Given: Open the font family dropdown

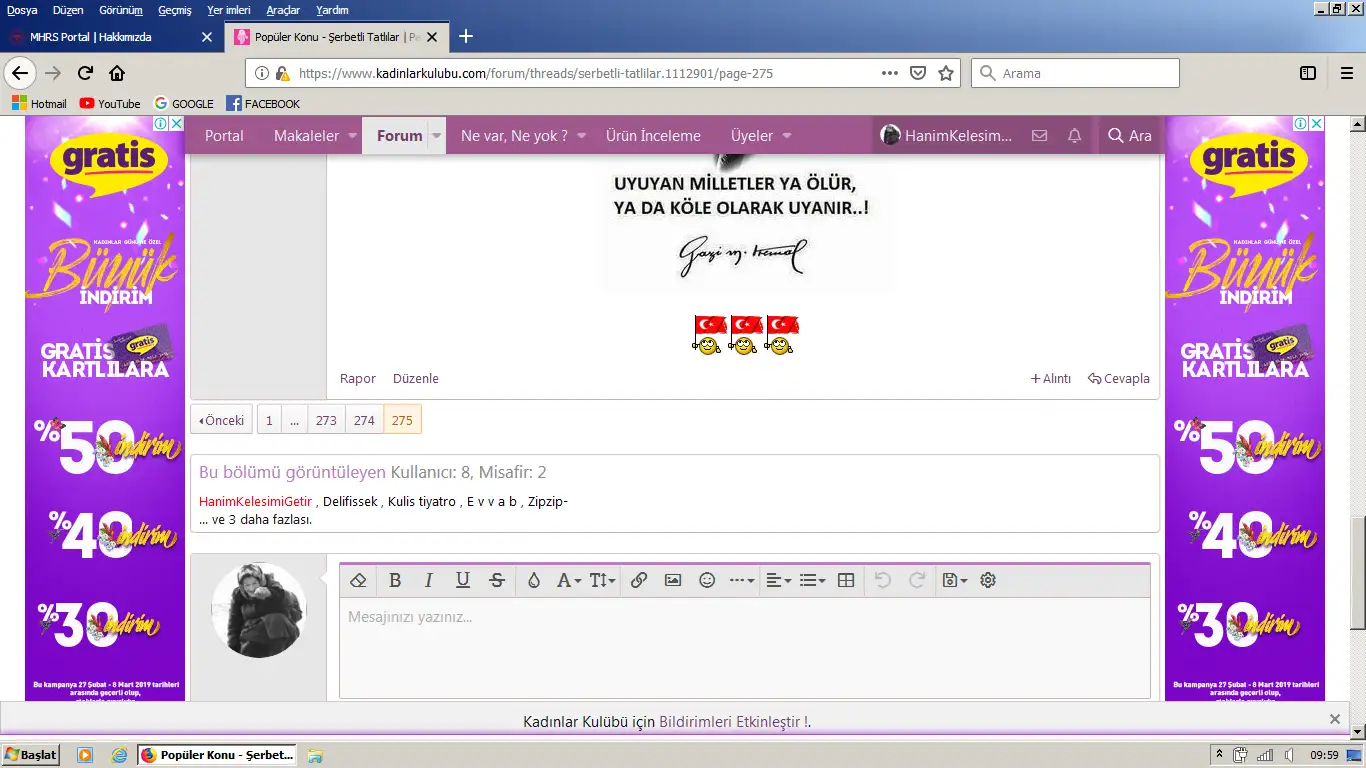Looking at the screenshot, I should [568, 580].
